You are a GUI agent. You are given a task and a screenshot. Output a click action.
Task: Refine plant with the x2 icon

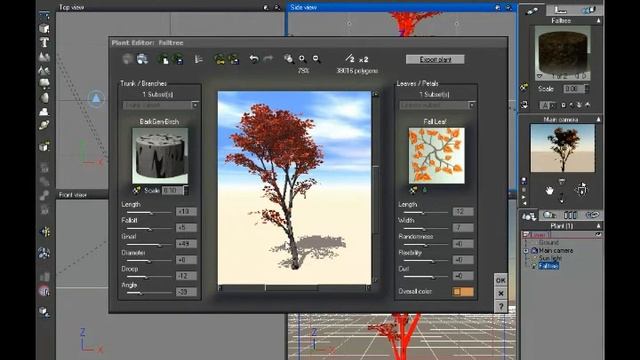pos(363,60)
